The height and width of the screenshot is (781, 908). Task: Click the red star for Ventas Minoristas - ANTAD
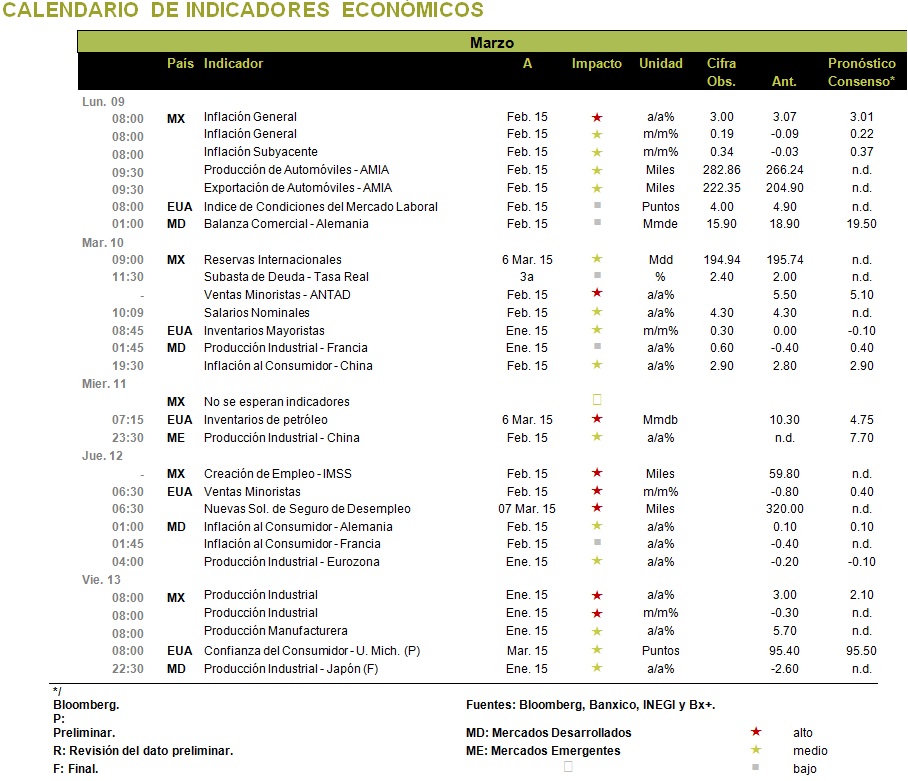click(597, 292)
